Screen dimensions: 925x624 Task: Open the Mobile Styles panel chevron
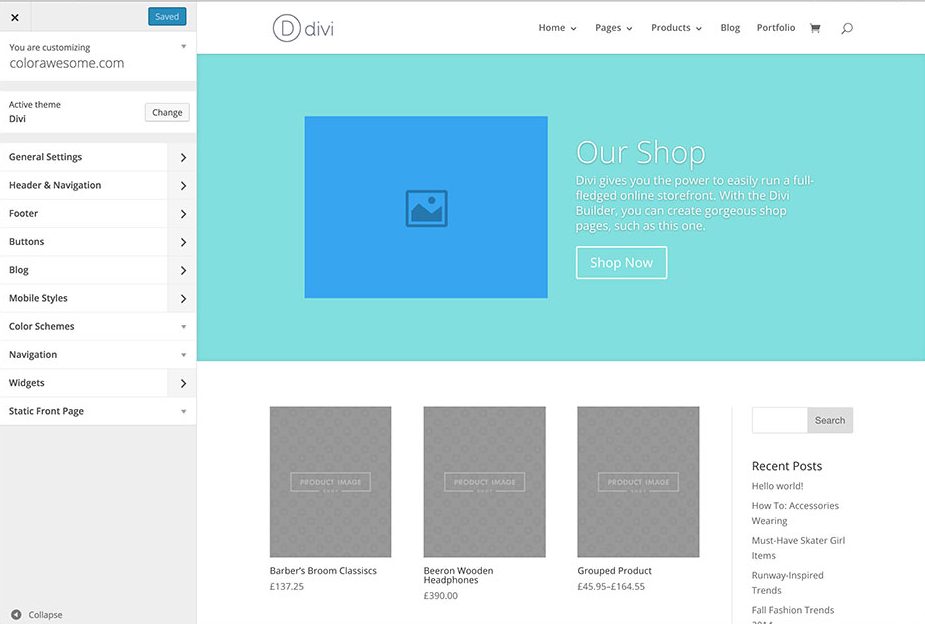[183, 299]
